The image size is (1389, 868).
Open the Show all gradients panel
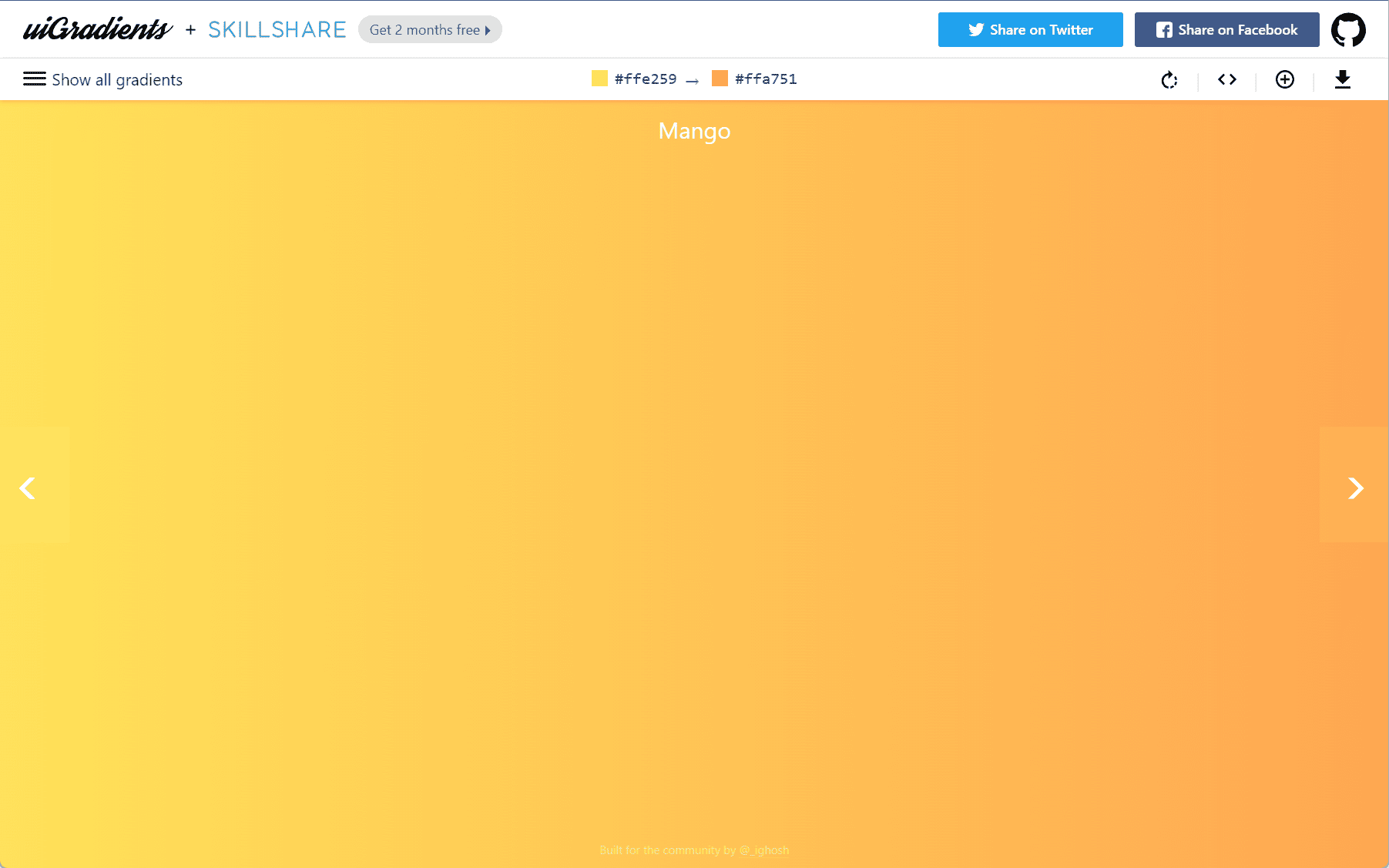coord(117,79)
